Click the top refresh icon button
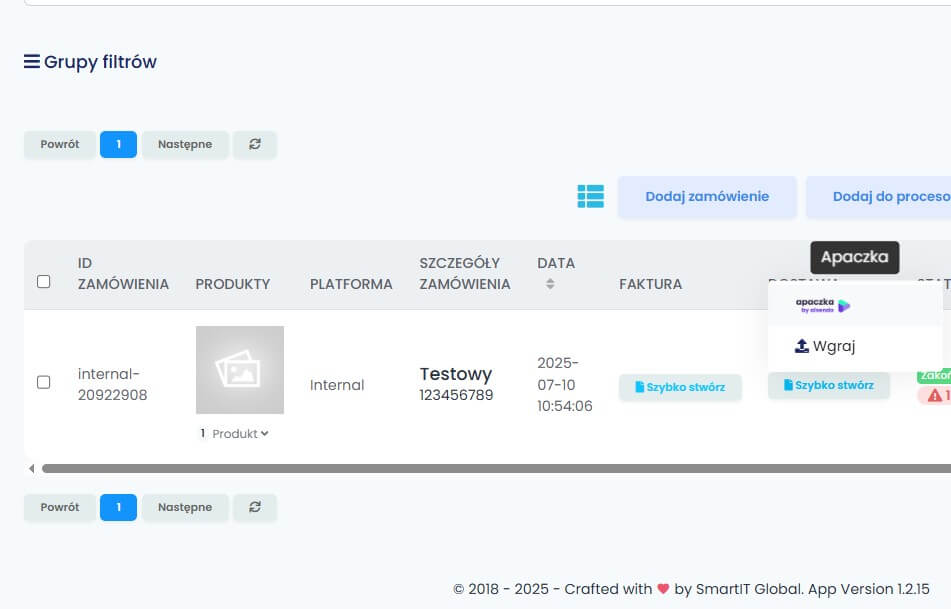Screen dimensions: 951x609 point(255,144)
